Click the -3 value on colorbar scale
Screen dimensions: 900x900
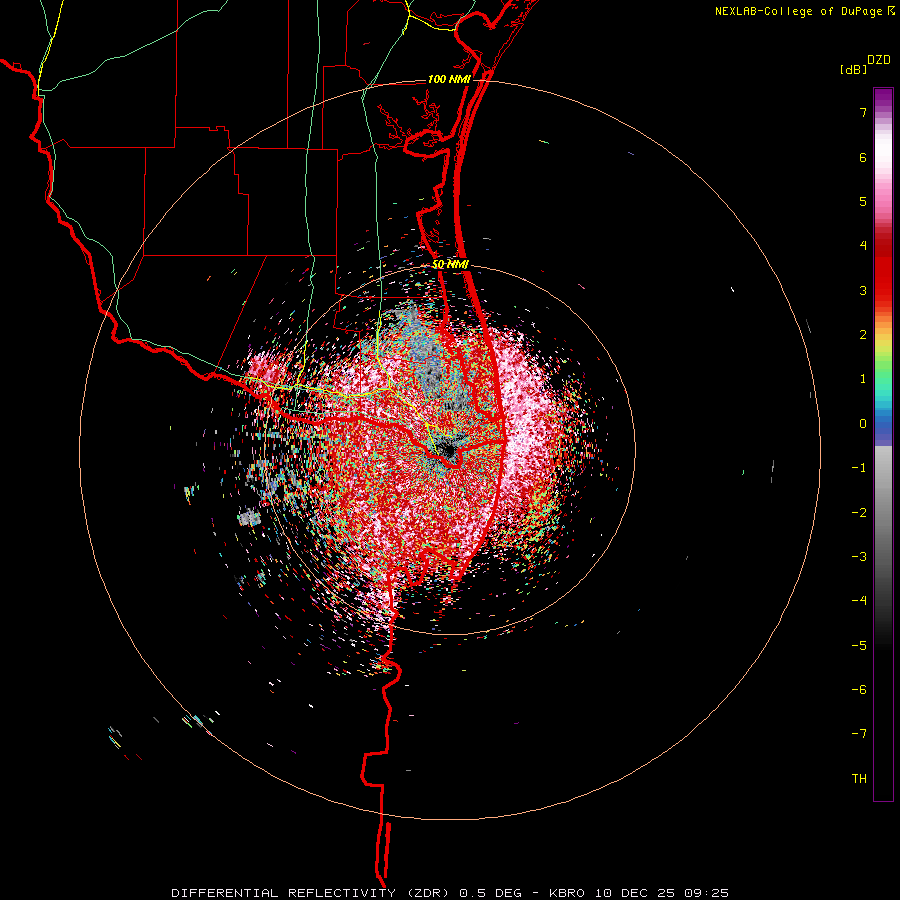tap(859, 557)
